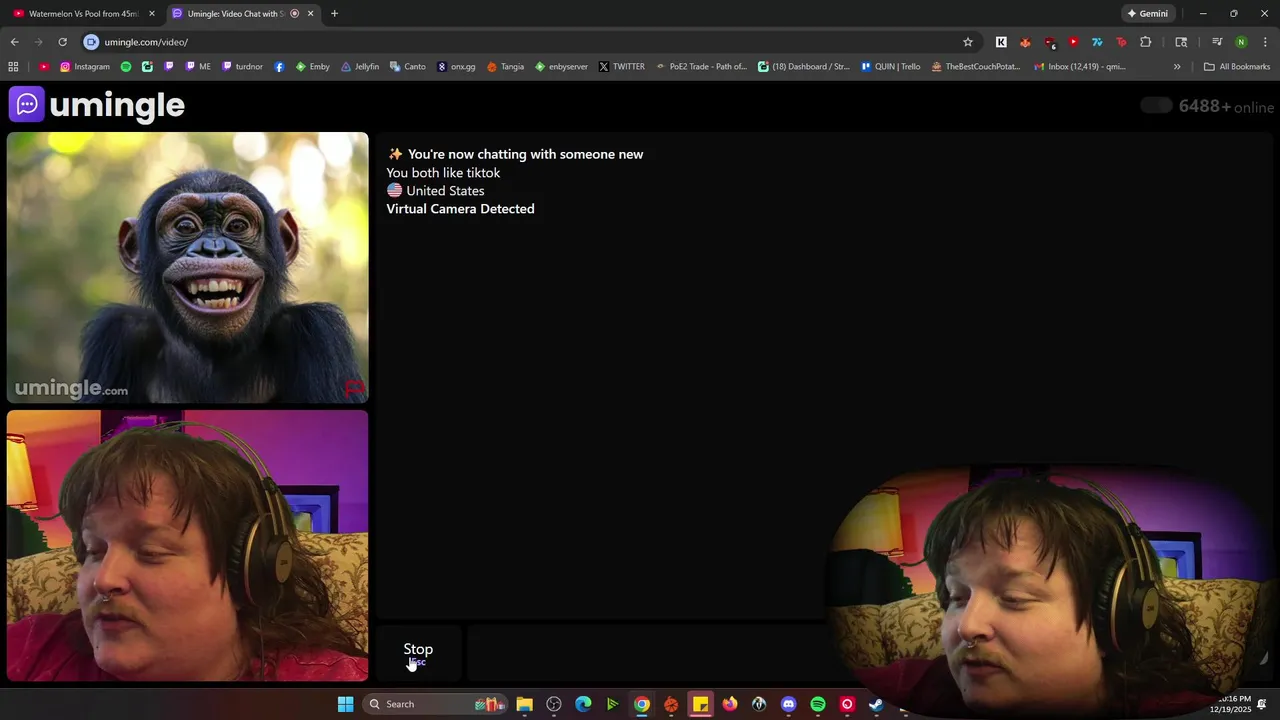Open OBS Studio from taskbar
The width and height of the screenshot is (1280, 720).
(x=554, y=704)
